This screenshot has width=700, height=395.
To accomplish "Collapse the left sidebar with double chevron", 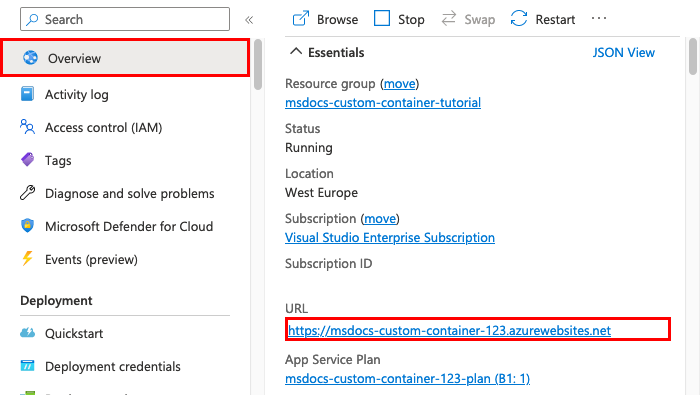I will click(249, 20).
